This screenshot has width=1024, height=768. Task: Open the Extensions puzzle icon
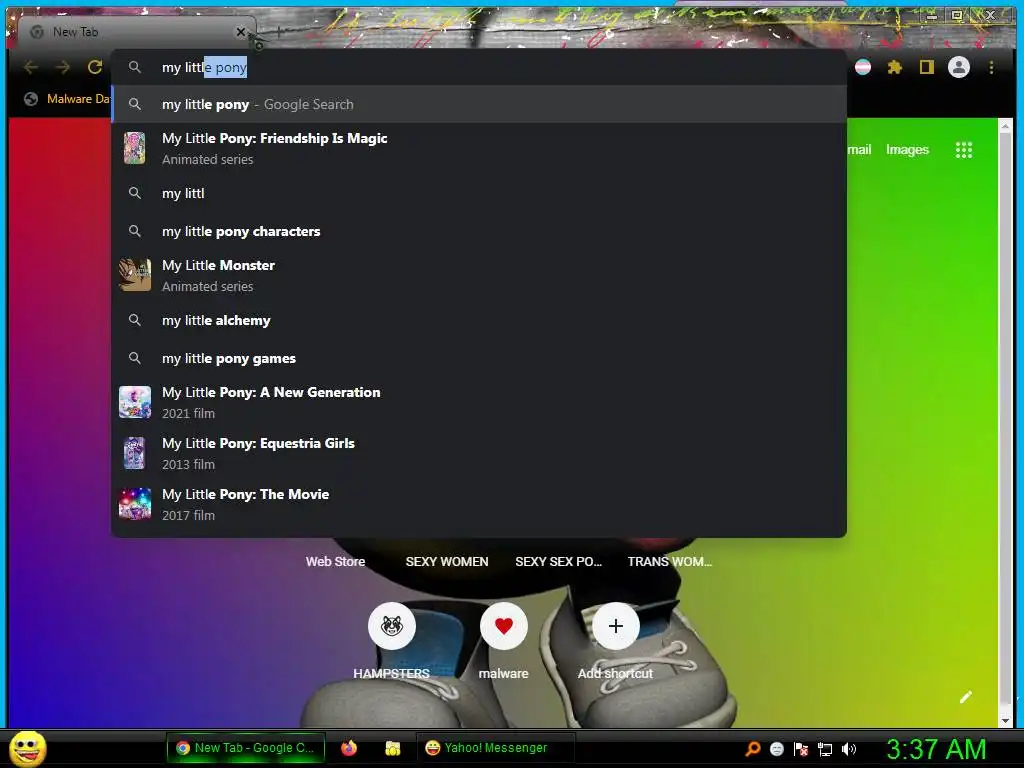(895, 67)
